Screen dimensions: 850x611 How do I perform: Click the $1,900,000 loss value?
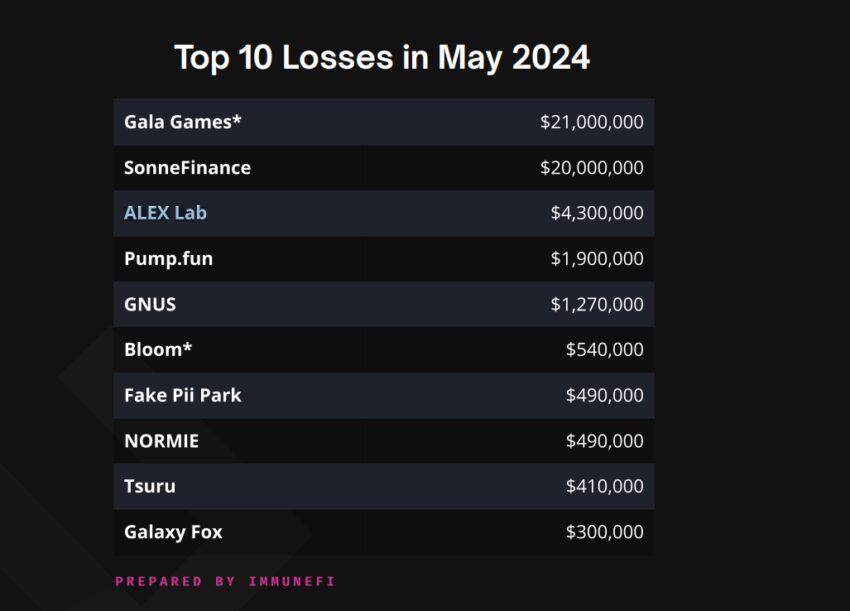597,259
